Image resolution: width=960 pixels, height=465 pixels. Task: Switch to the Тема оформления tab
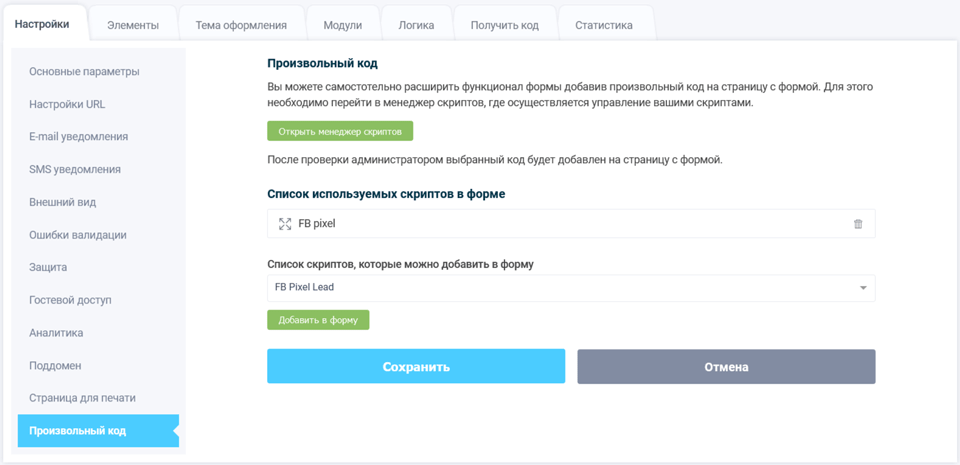coord(241,25)
